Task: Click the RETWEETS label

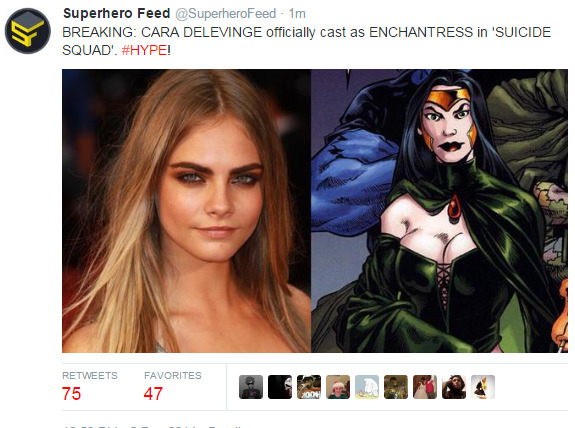Action: point(90,376)
